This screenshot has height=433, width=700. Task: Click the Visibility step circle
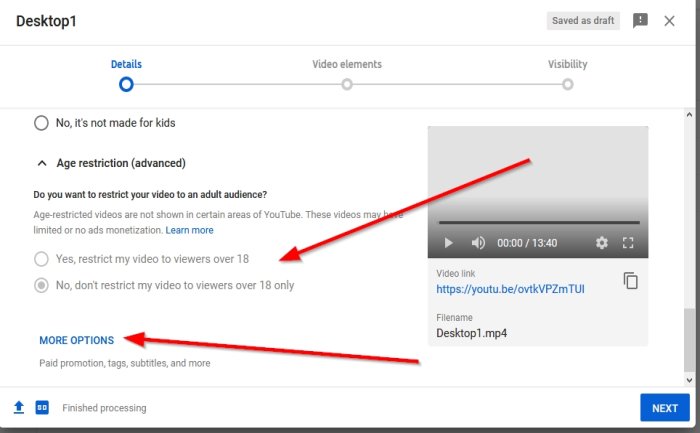tap(567, 84)
